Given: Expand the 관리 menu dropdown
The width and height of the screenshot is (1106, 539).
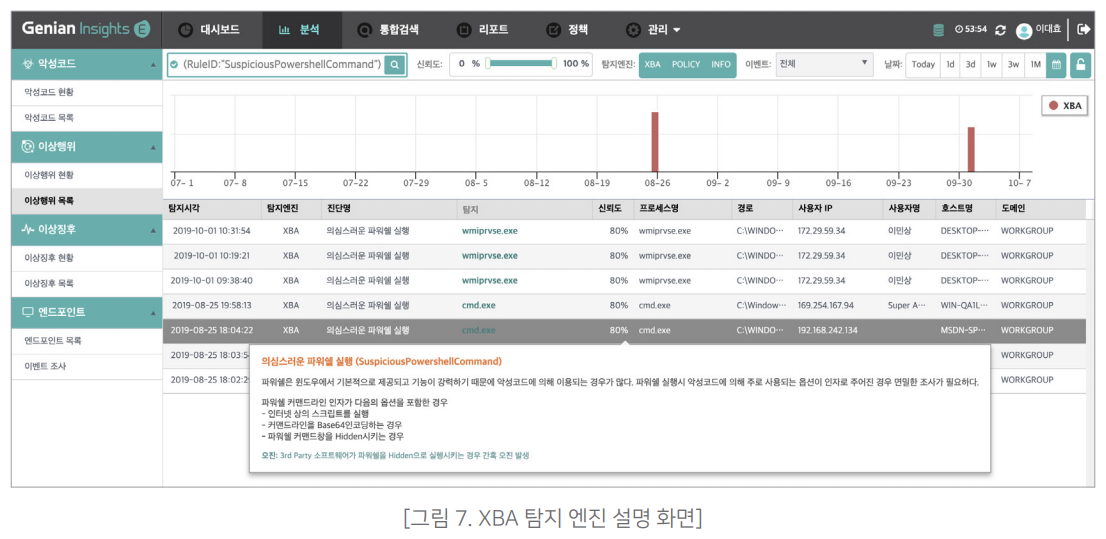Looking at the screenshot, I should click(x=653, y=30).
